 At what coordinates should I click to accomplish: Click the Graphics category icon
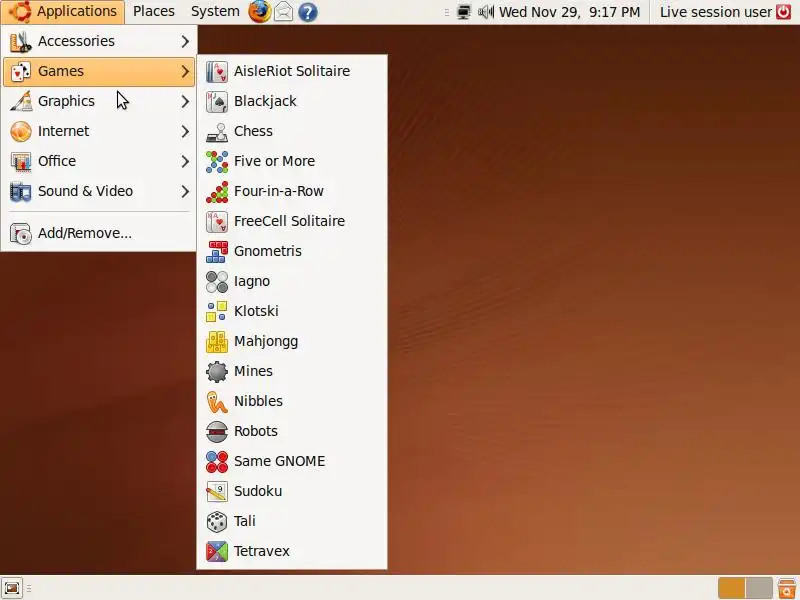click(21, 102)
